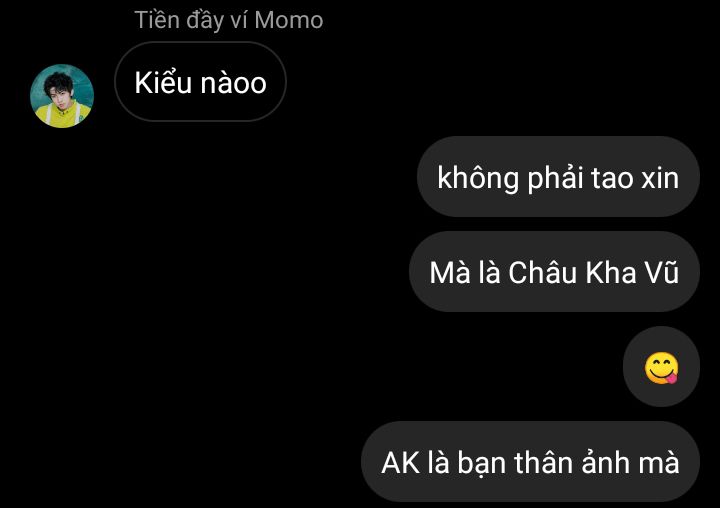Viewport: 720px width, 508px height.
Task: Click the word Kiểu in the received message
Action: pos(163,82)
